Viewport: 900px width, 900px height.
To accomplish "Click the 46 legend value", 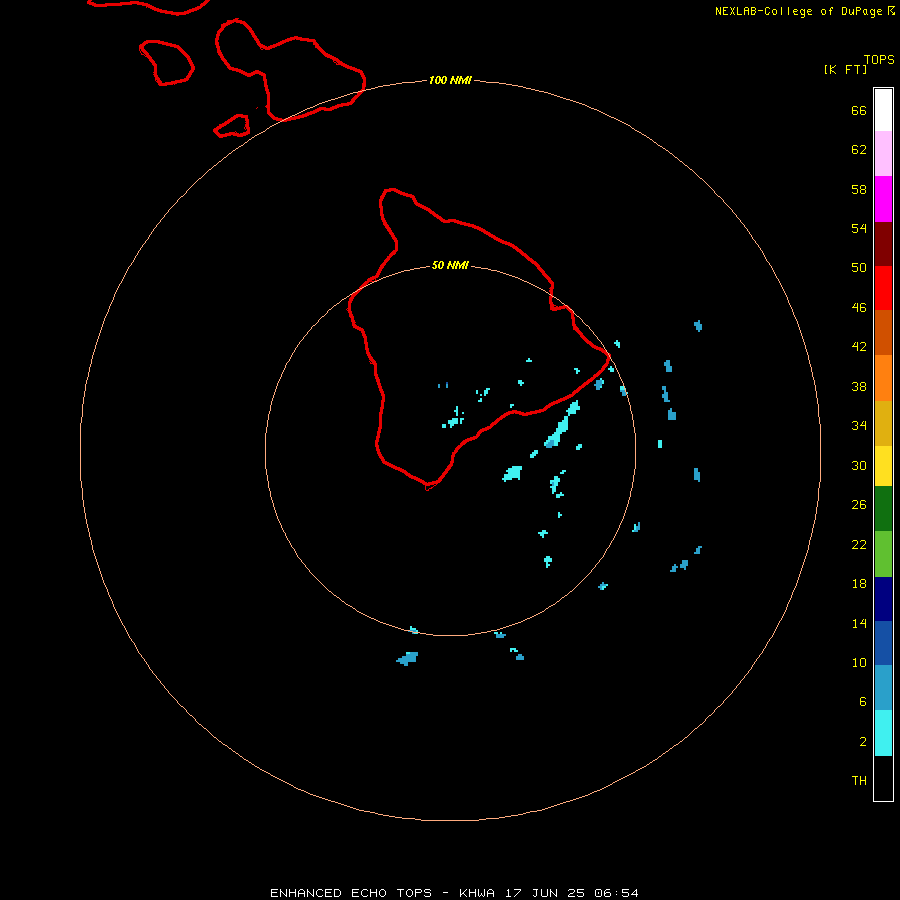I will tap(859, 308).
